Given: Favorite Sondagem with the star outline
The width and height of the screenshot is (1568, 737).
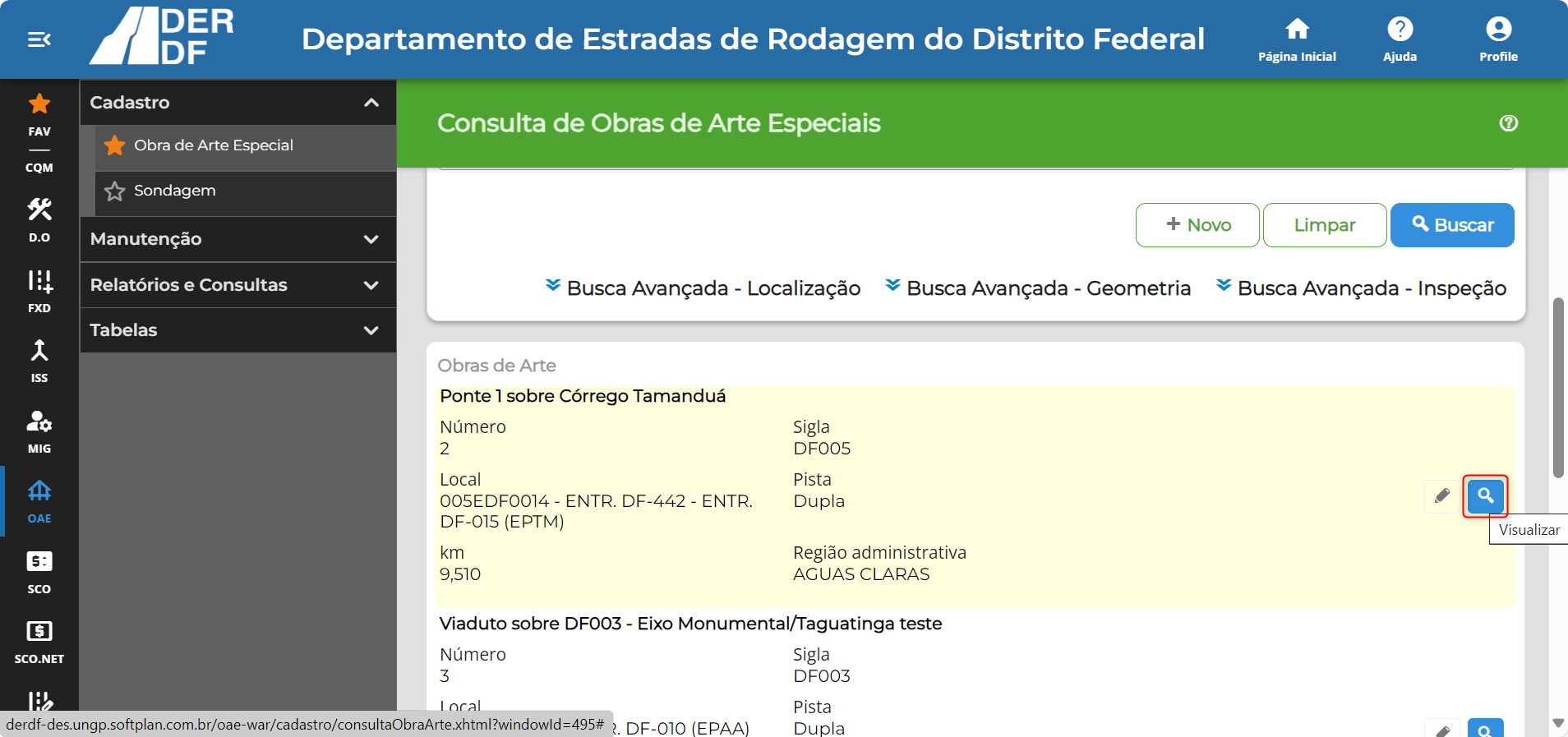Looking at the screenshot, I should pos(115,191).
